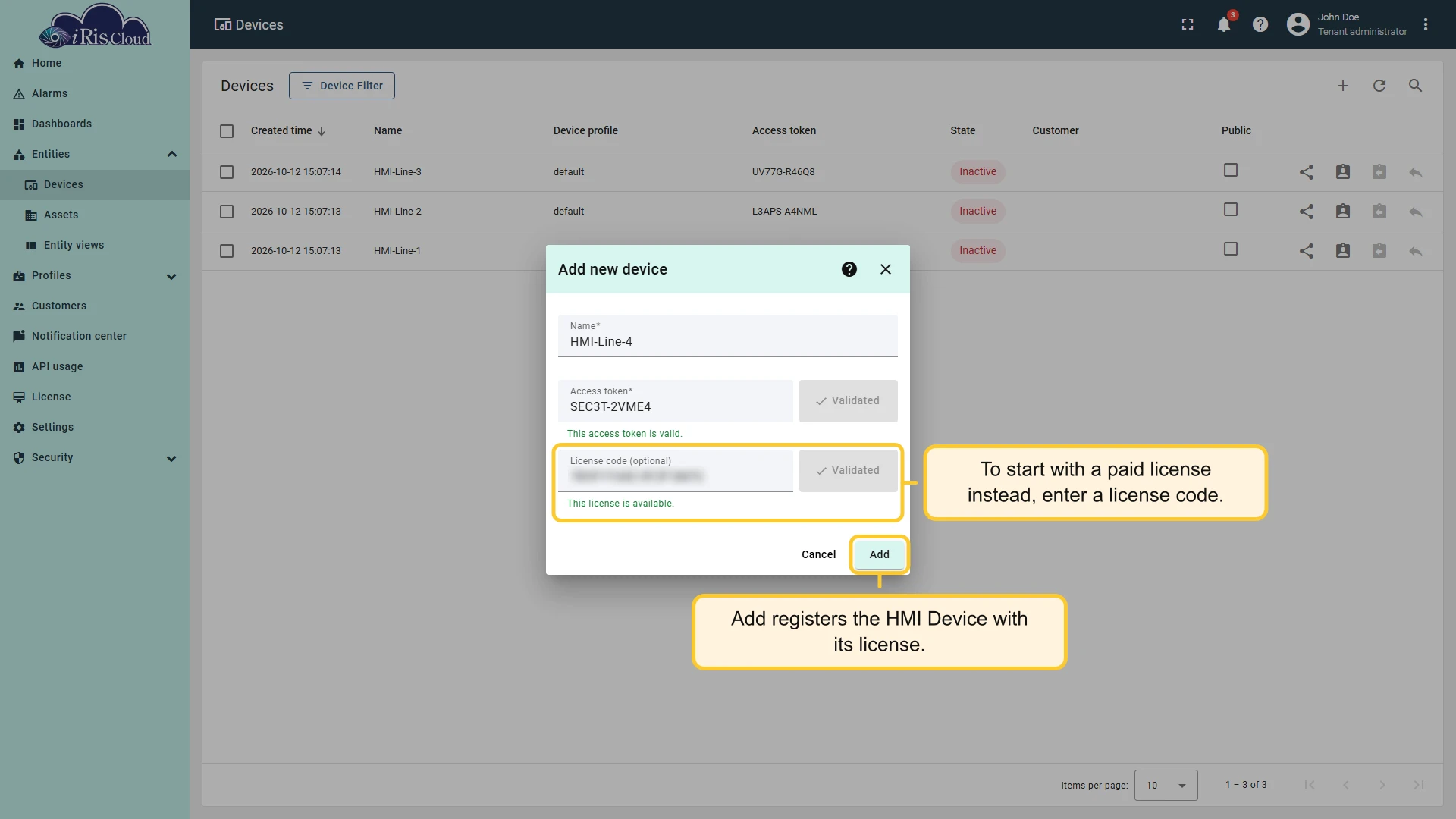Screen dimensions: 1456x819
Task: Expand the Security sidebar group
Action: (x=171, y=458)
